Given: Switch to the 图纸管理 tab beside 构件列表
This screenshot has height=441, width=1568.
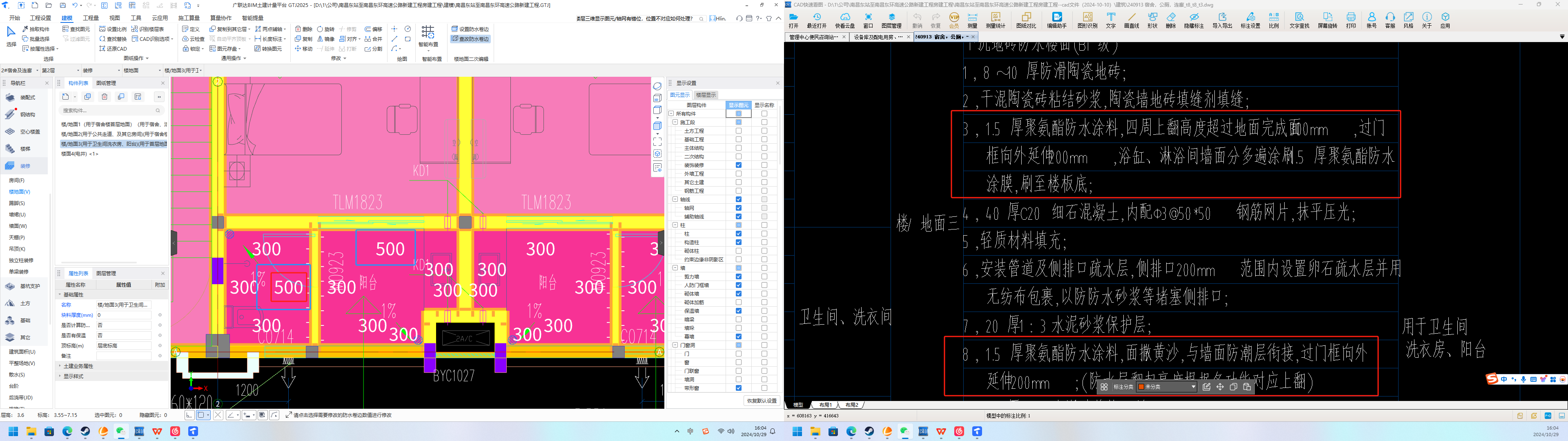Looking at the screenshot, I should 106,83.
